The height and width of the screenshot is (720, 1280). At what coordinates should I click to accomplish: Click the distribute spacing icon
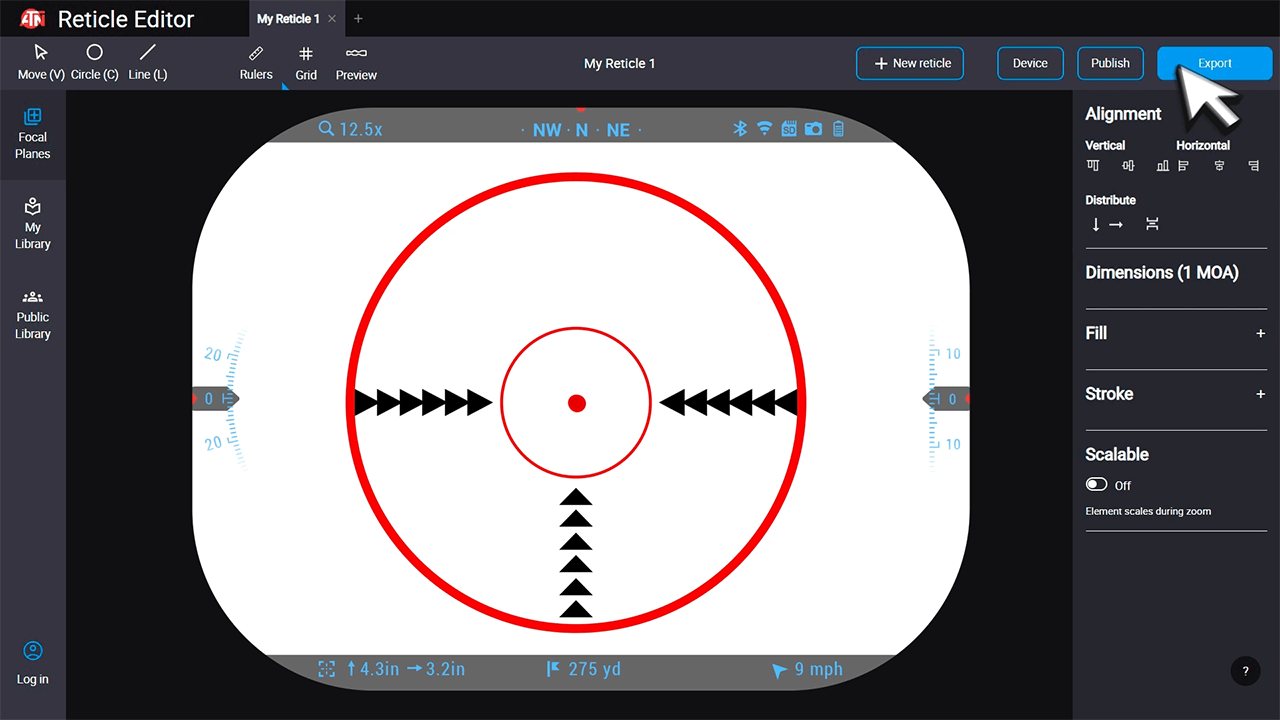[x=1152, y=224]
